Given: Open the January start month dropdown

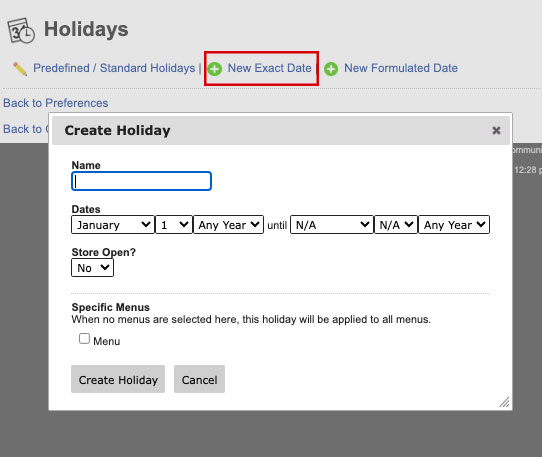Looking at the screenshot, I should point(113,225).
